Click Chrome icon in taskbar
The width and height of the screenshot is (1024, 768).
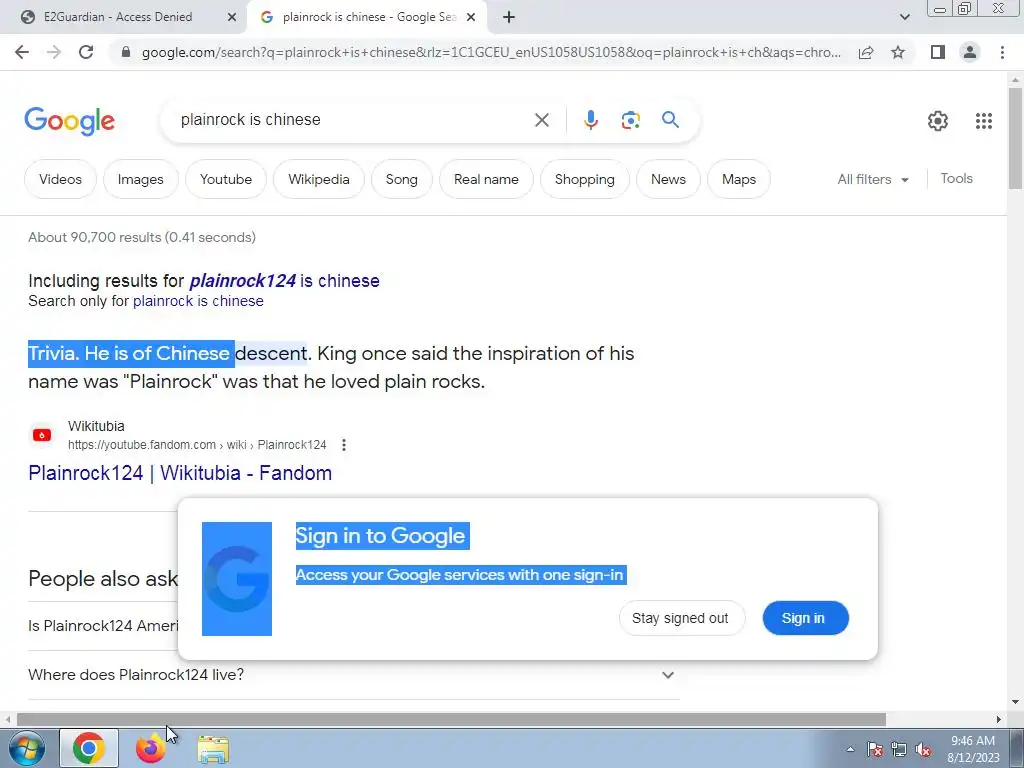[89, 748]
